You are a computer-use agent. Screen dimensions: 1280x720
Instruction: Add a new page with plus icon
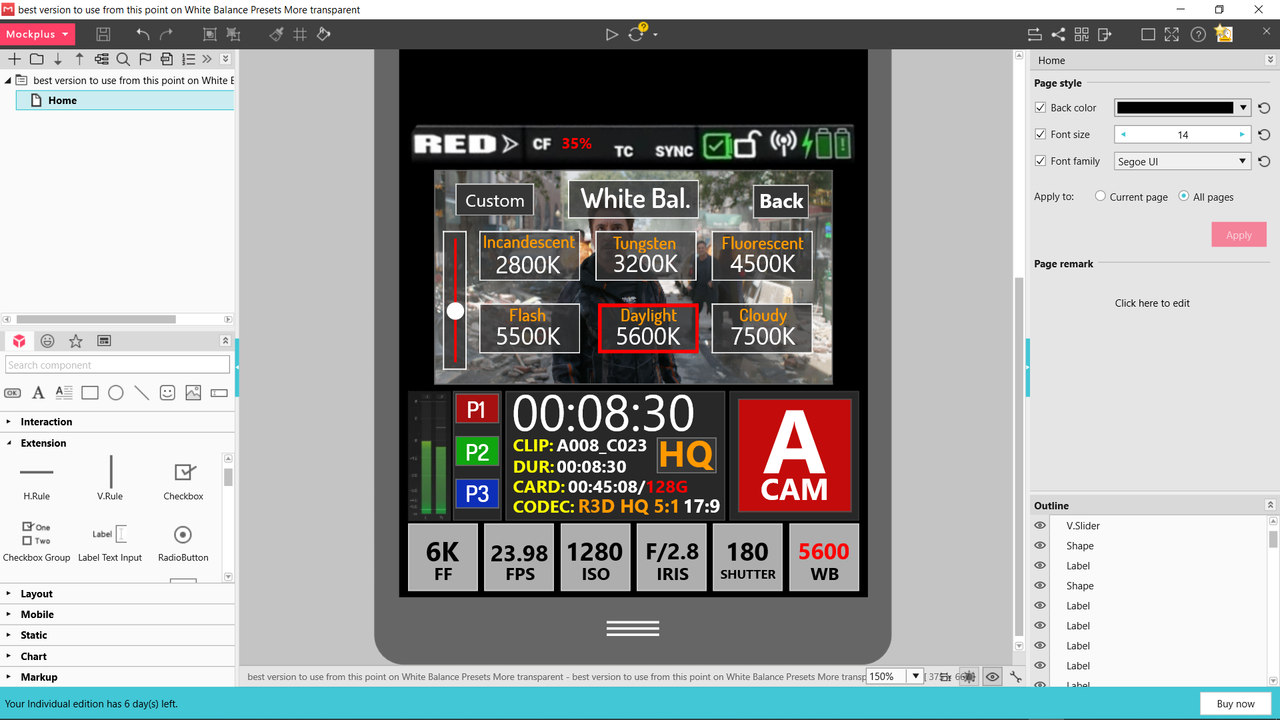(x=14, y=59)
